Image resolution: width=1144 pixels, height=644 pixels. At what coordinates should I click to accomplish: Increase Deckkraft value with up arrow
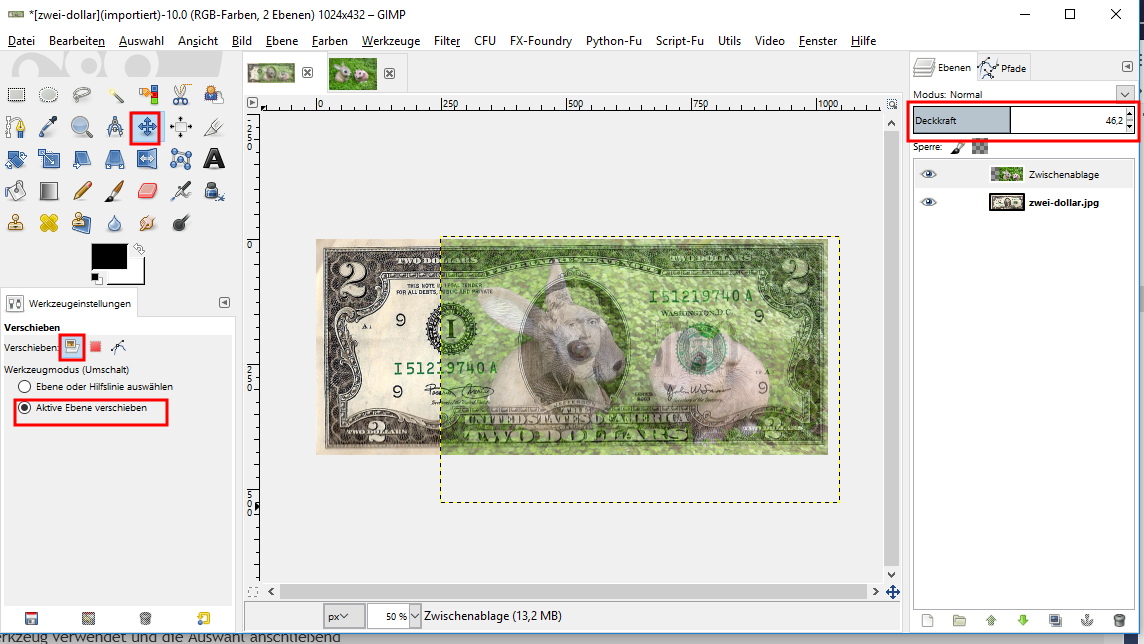click(1129, 115)
